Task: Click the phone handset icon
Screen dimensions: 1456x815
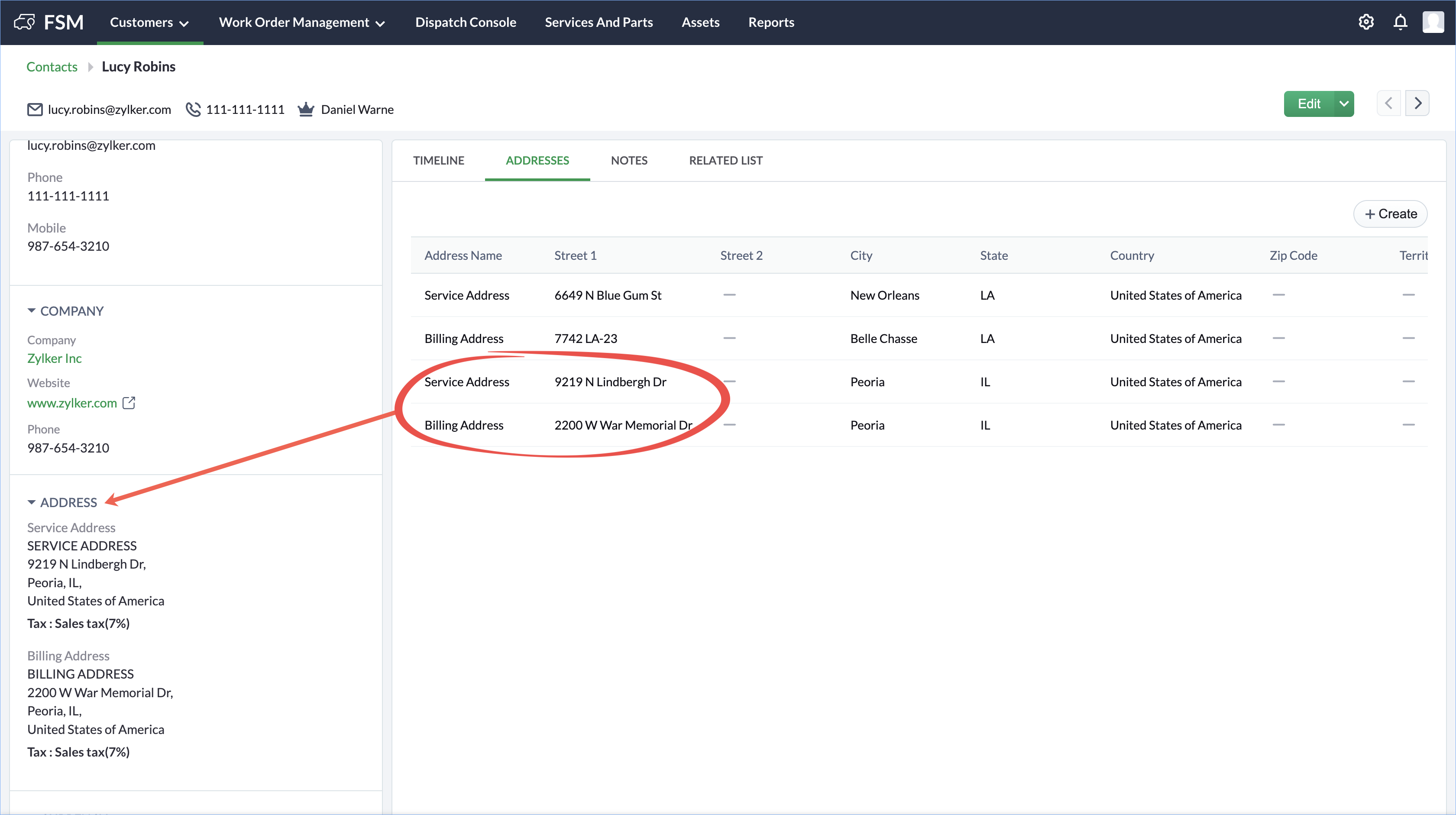Action: [193, 109]
